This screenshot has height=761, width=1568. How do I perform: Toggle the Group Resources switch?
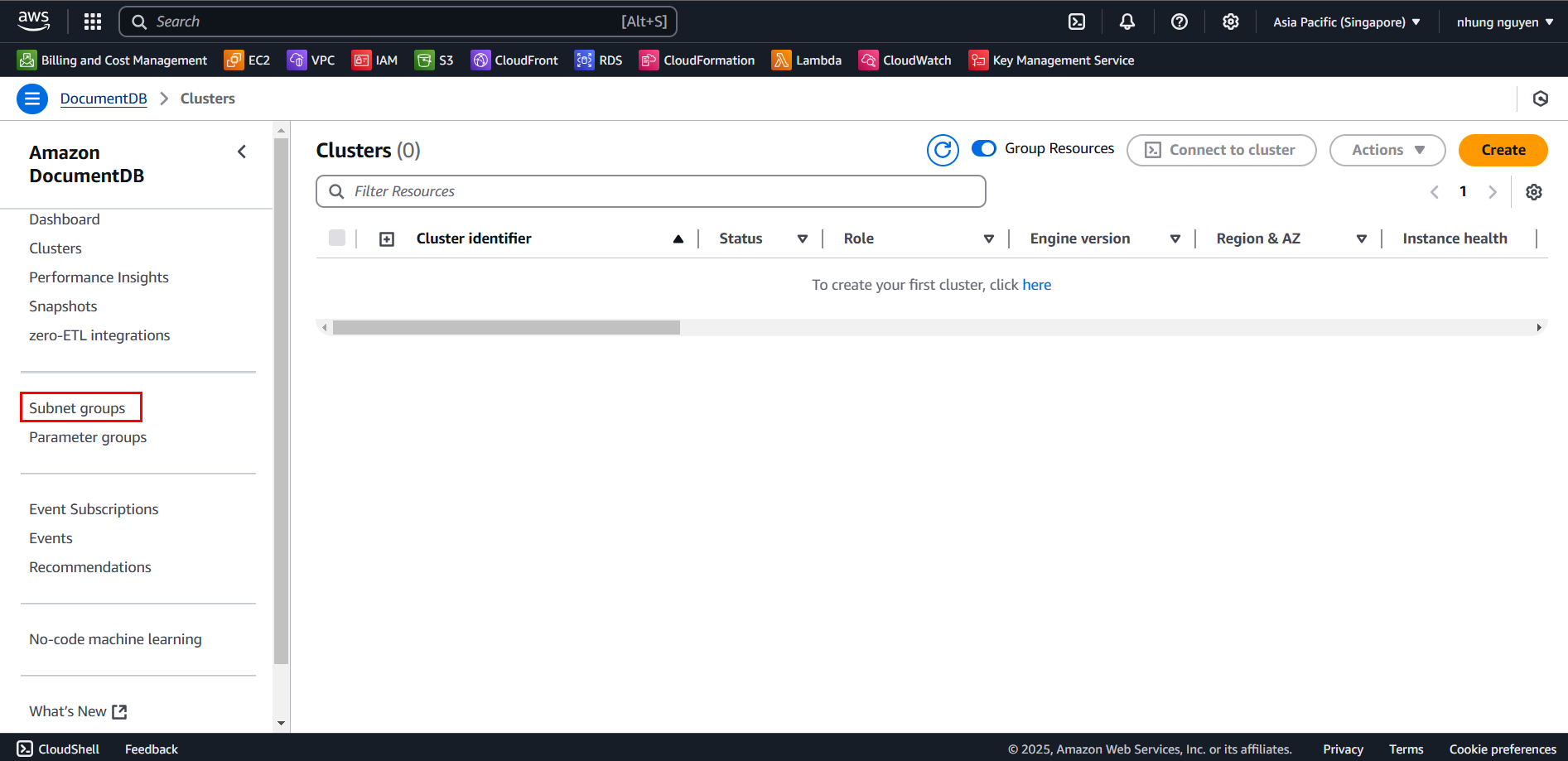983,148
